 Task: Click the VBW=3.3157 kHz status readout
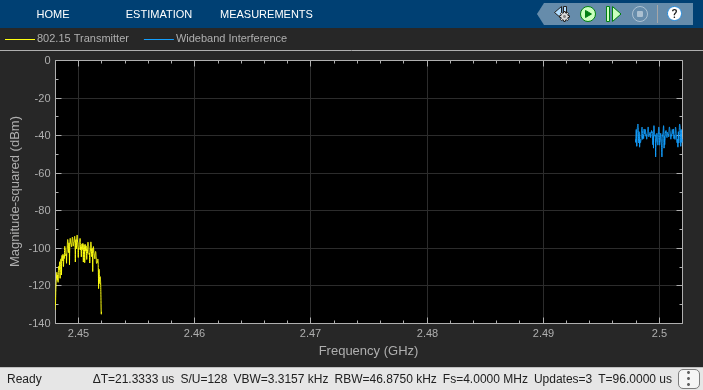[281, 379]
